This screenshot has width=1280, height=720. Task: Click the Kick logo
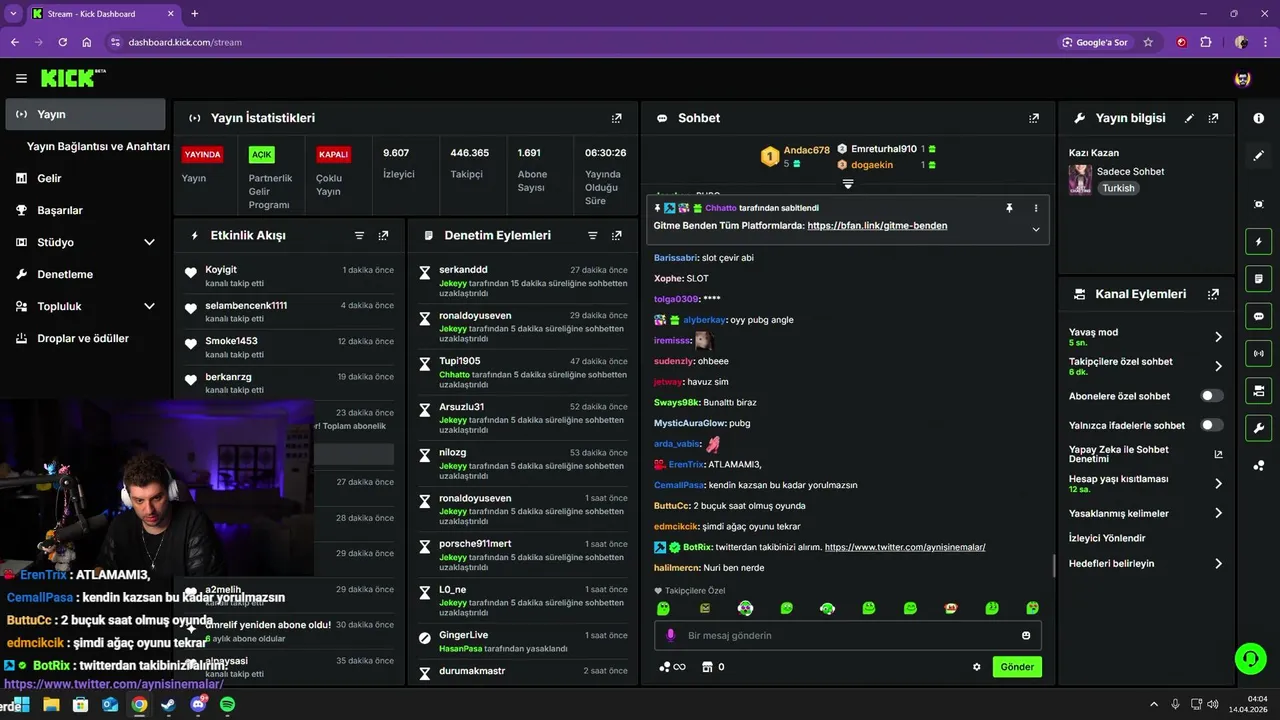72,78
